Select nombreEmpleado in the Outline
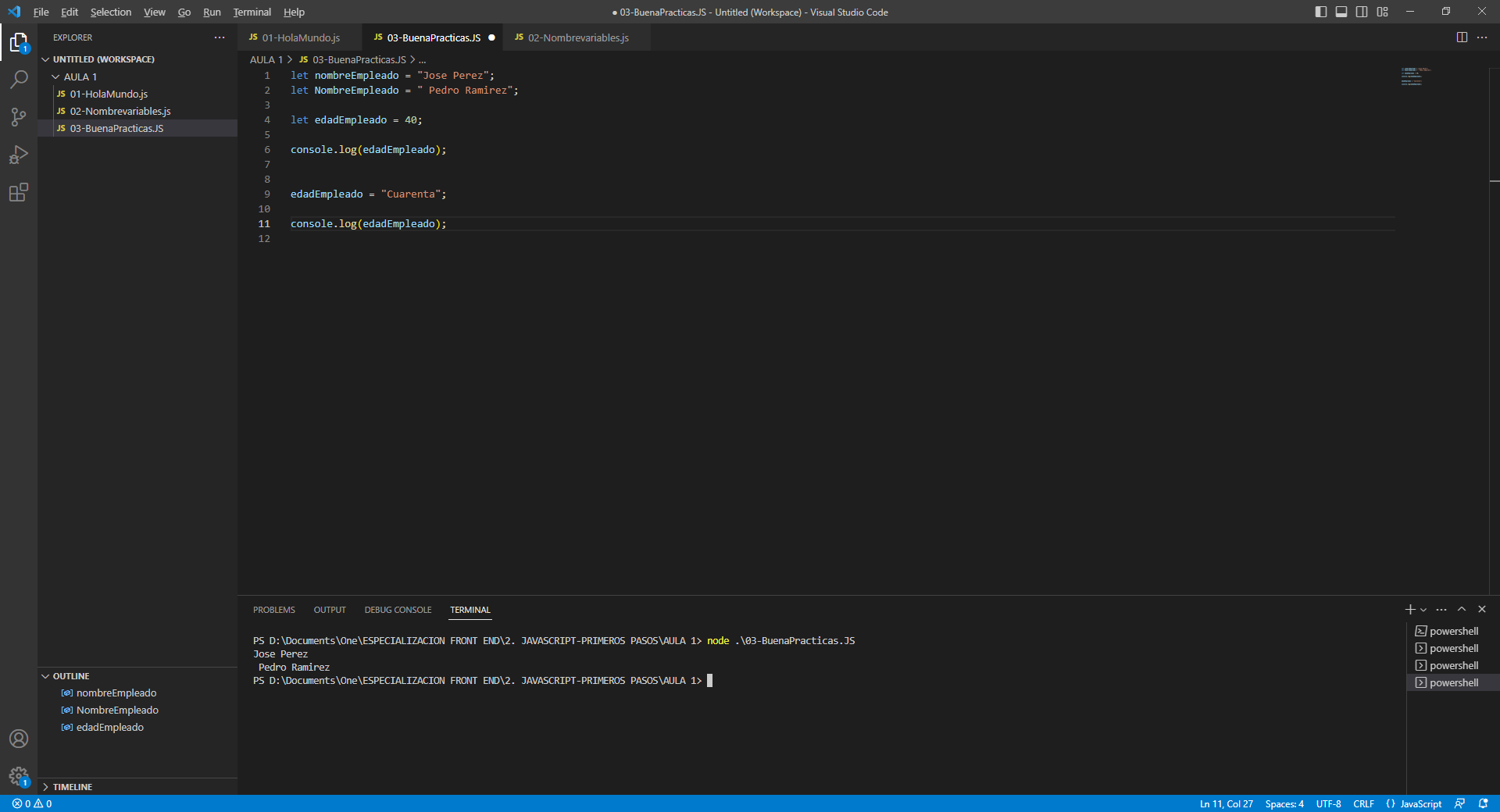This screenshot has width=1500, height=812. (x=116, y=693)
